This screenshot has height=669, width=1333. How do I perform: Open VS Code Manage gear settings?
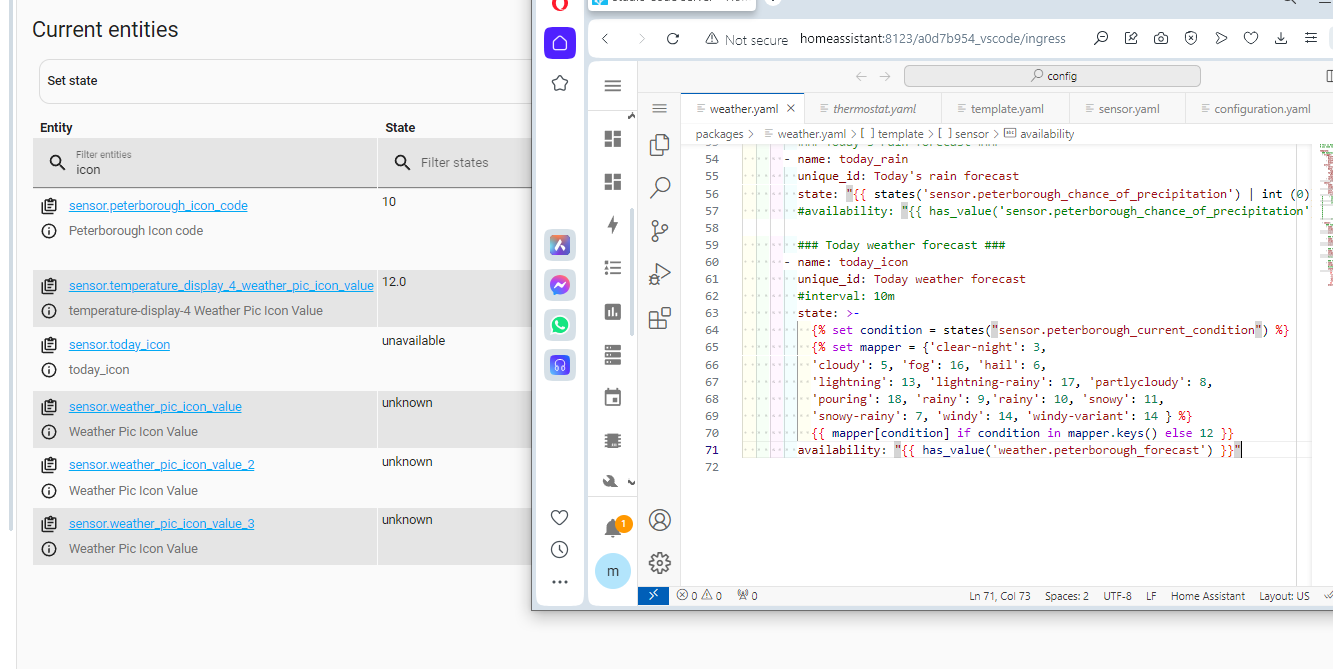pyautogui.click(x=659, y=562)
